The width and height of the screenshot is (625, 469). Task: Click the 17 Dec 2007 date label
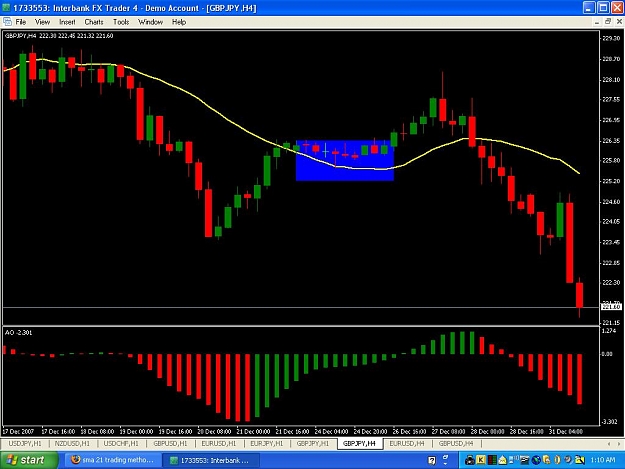coord(18,431)
